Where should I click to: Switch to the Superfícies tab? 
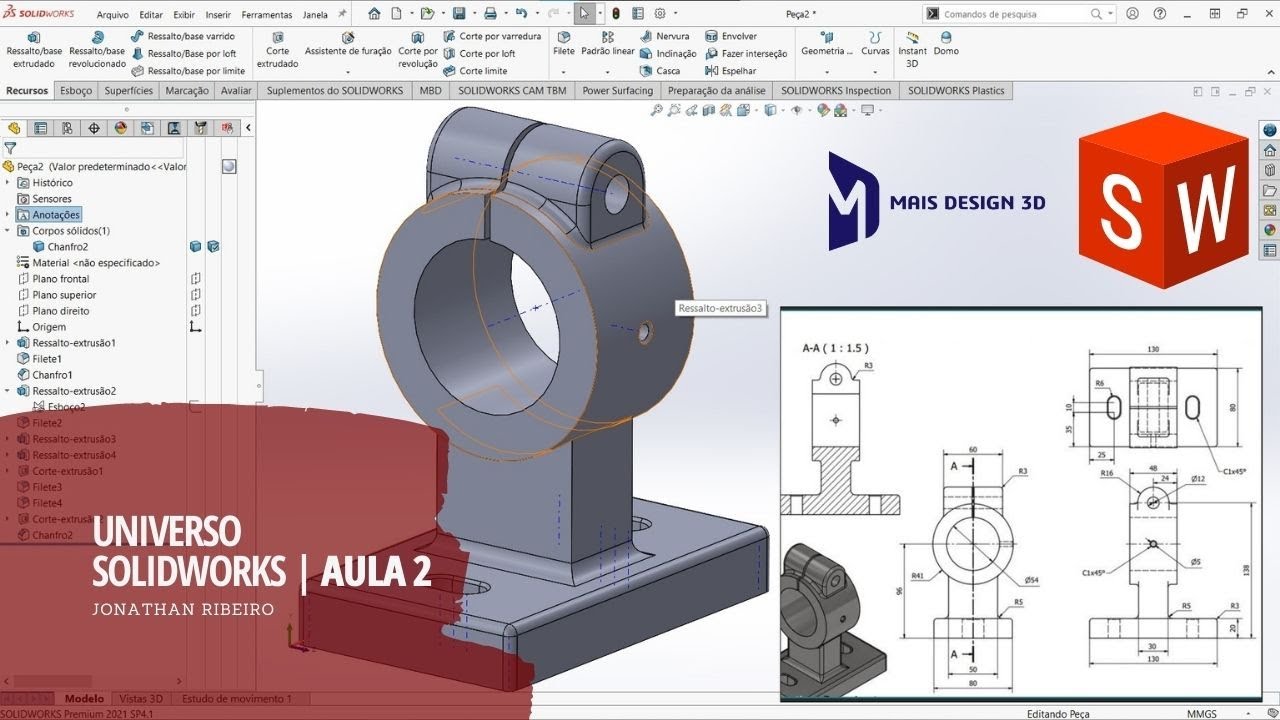click(x=129, y=90)
